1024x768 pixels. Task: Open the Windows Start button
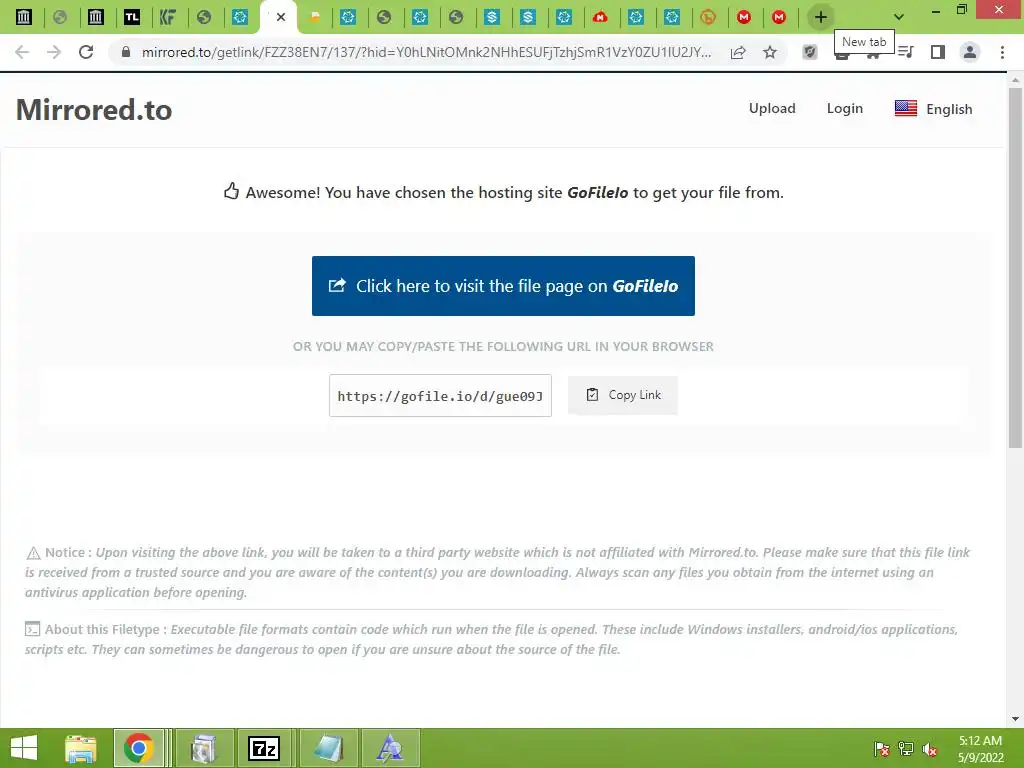coord(24,748)
